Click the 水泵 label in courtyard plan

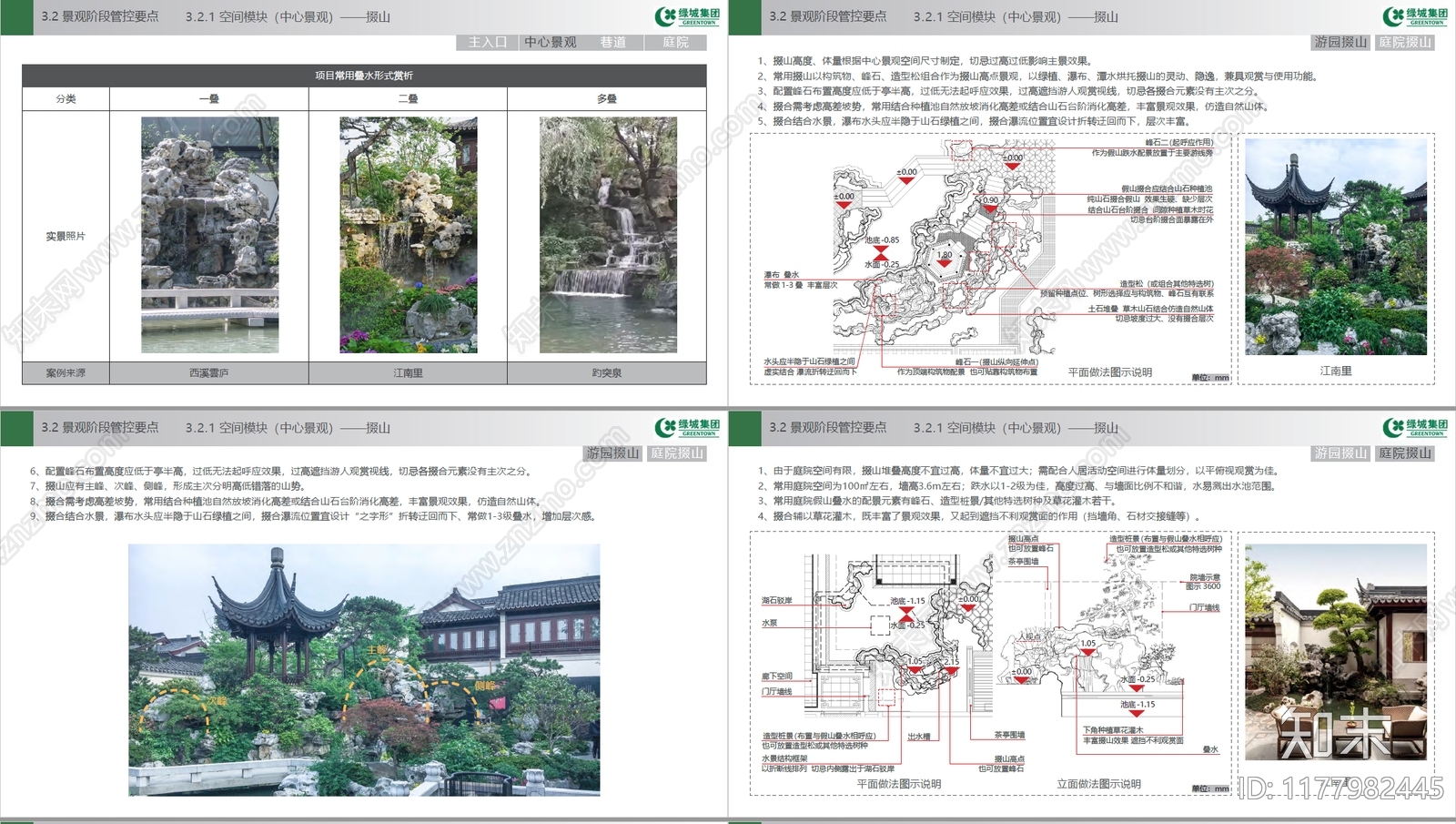click(x=769, y=623)
